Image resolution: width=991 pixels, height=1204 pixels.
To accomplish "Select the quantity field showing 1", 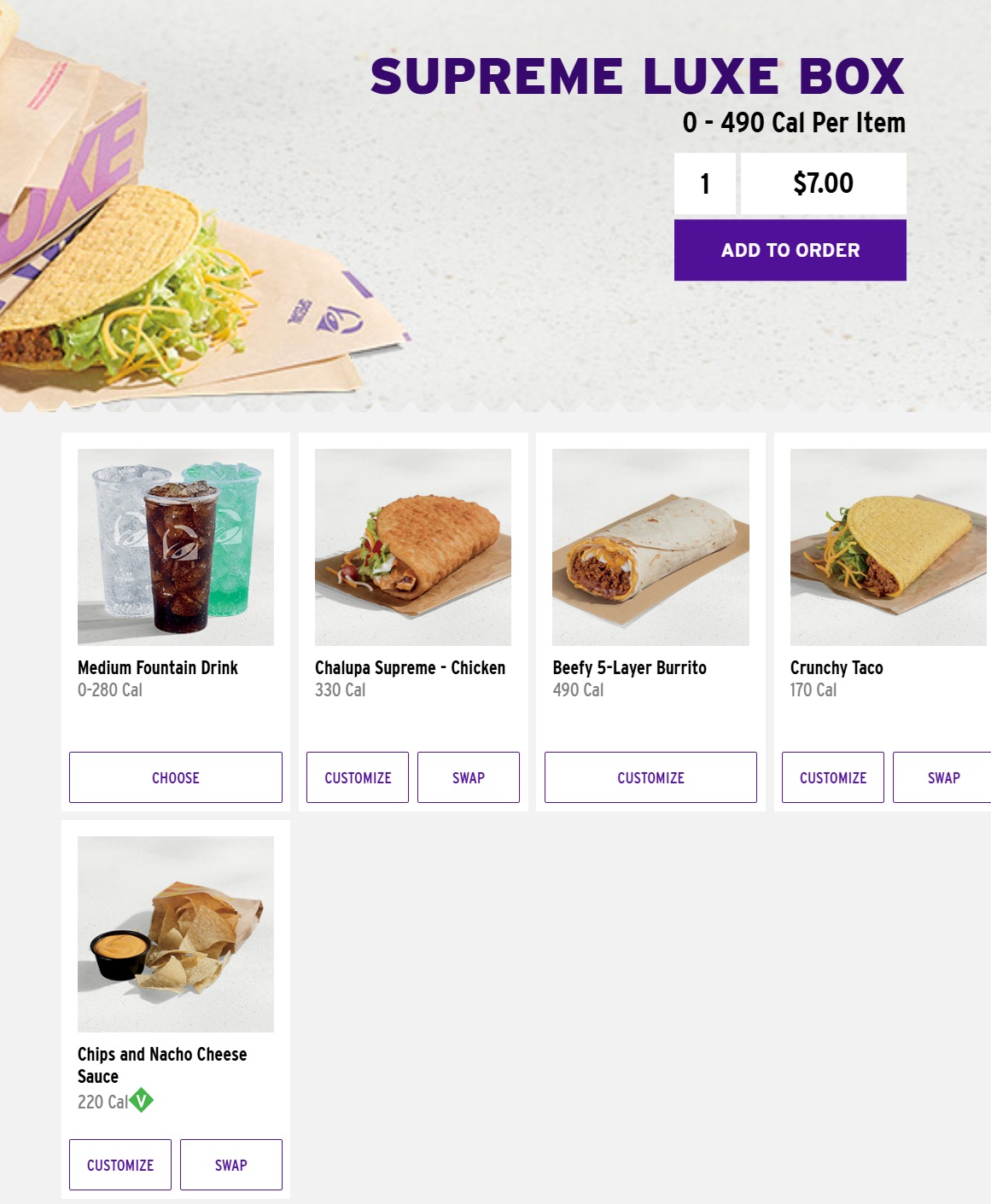I will point(704,183).
